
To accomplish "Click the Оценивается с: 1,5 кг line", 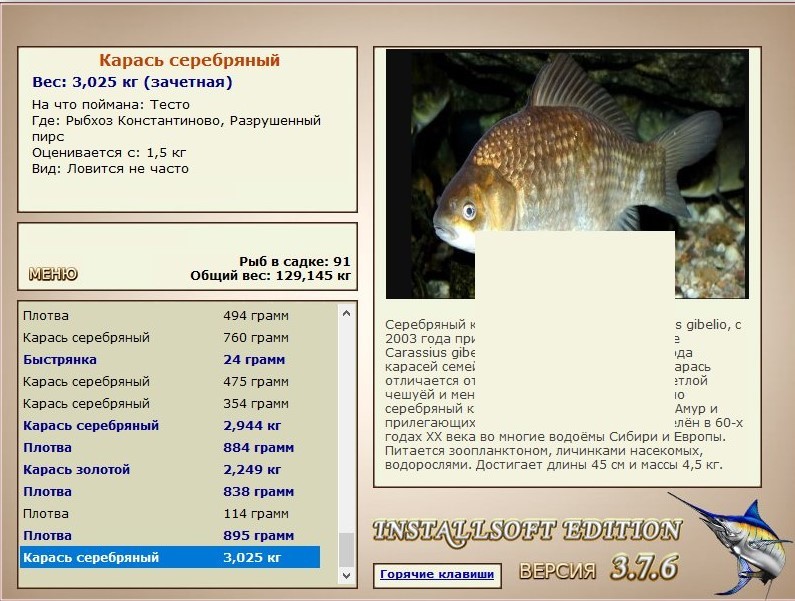I will pyautogui.click(x=109, y=153).
